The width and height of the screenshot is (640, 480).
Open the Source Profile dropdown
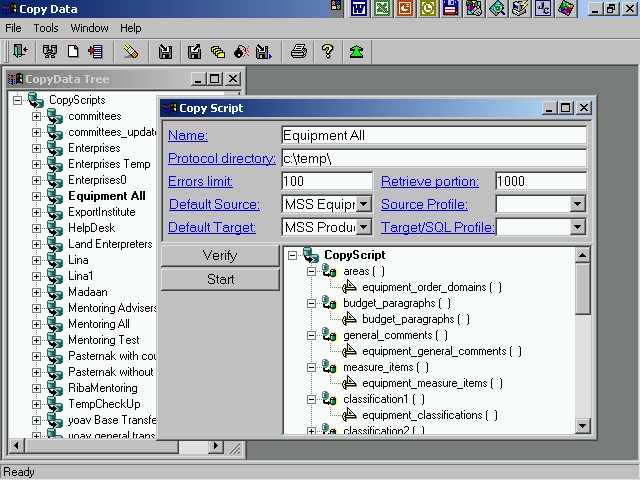[x=577, y=205]
